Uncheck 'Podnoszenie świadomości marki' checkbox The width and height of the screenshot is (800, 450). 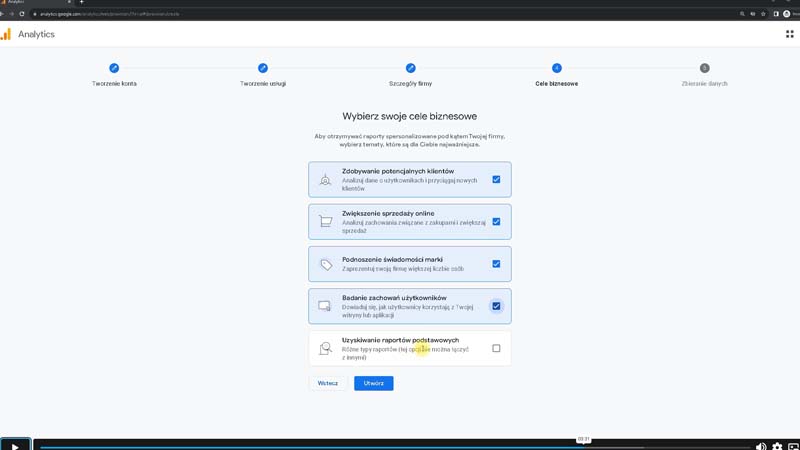[x=496, y=264]
